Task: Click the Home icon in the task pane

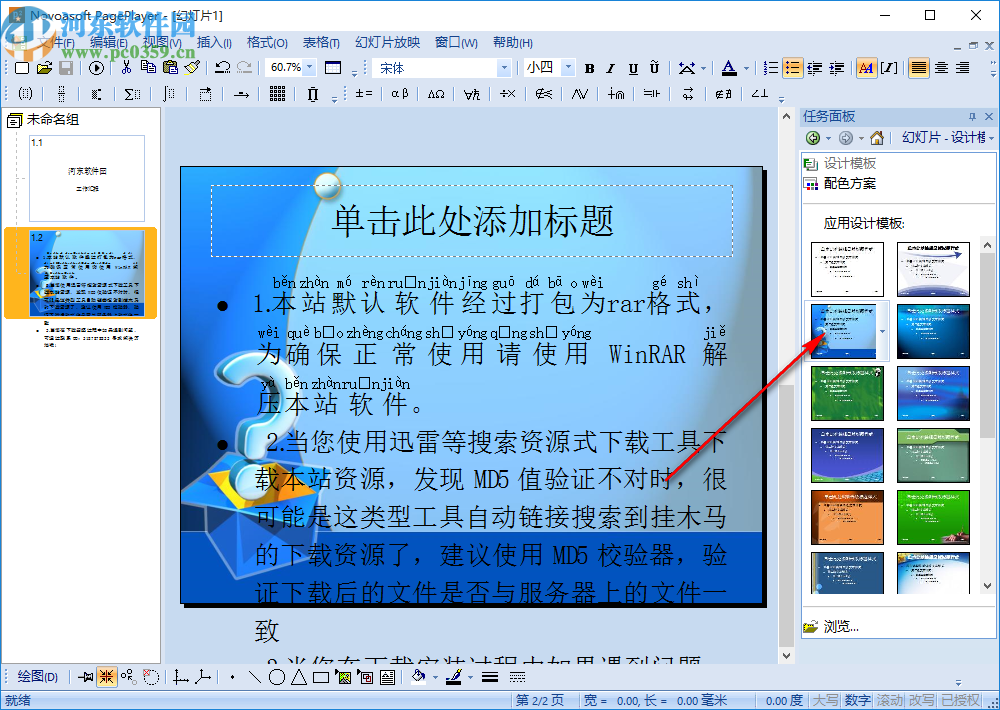Action: coord(877,139)
